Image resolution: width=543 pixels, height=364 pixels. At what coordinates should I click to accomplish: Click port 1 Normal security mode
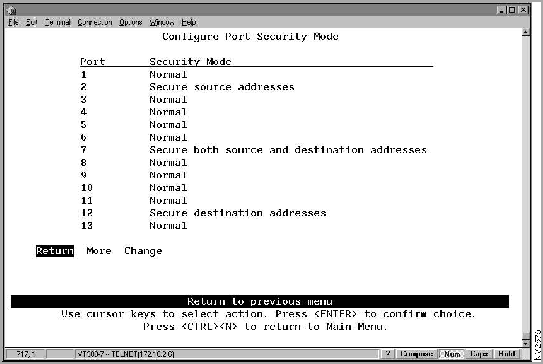click(168, 74)
